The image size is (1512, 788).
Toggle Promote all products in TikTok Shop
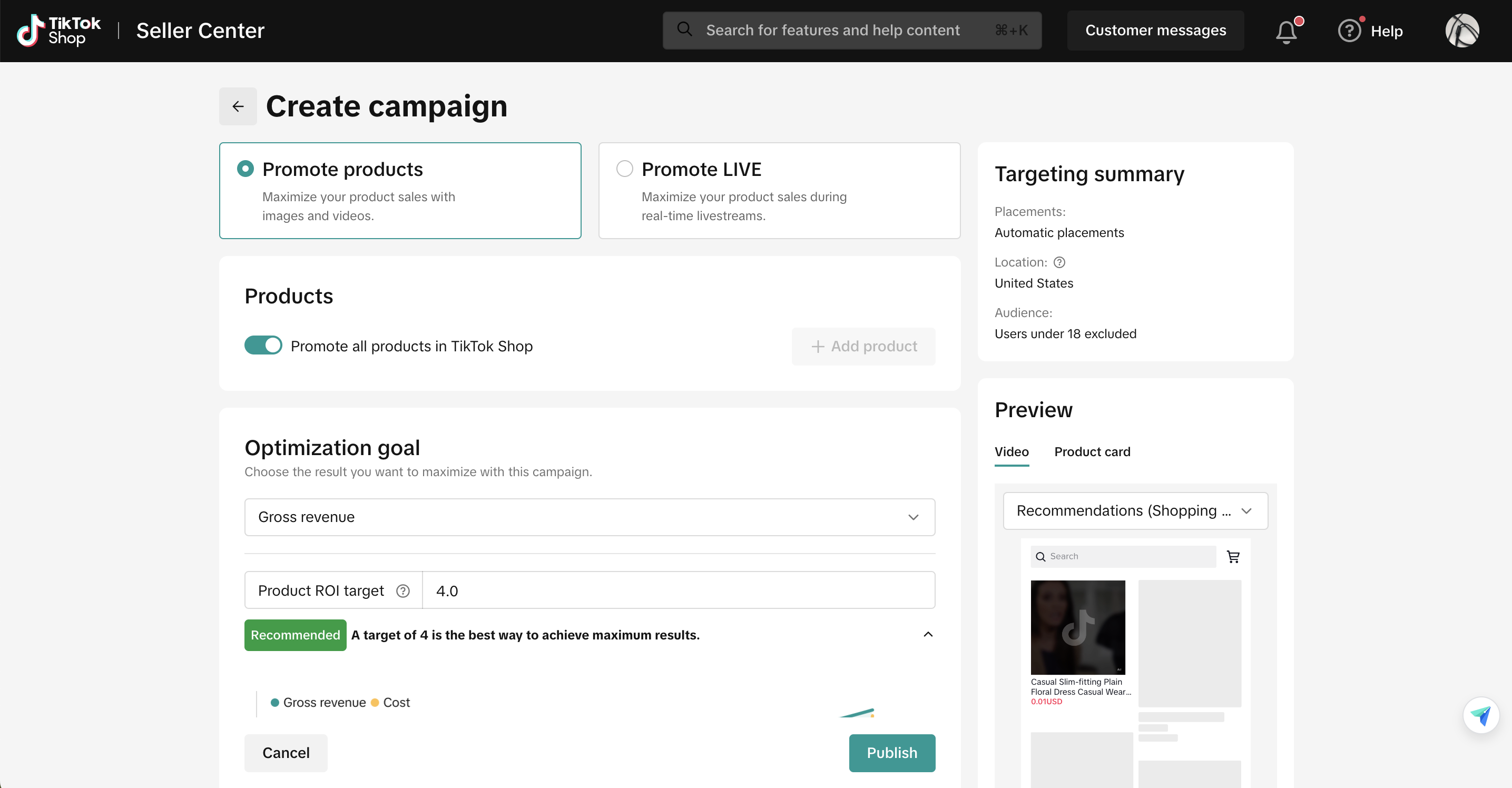tap(263, 346)
